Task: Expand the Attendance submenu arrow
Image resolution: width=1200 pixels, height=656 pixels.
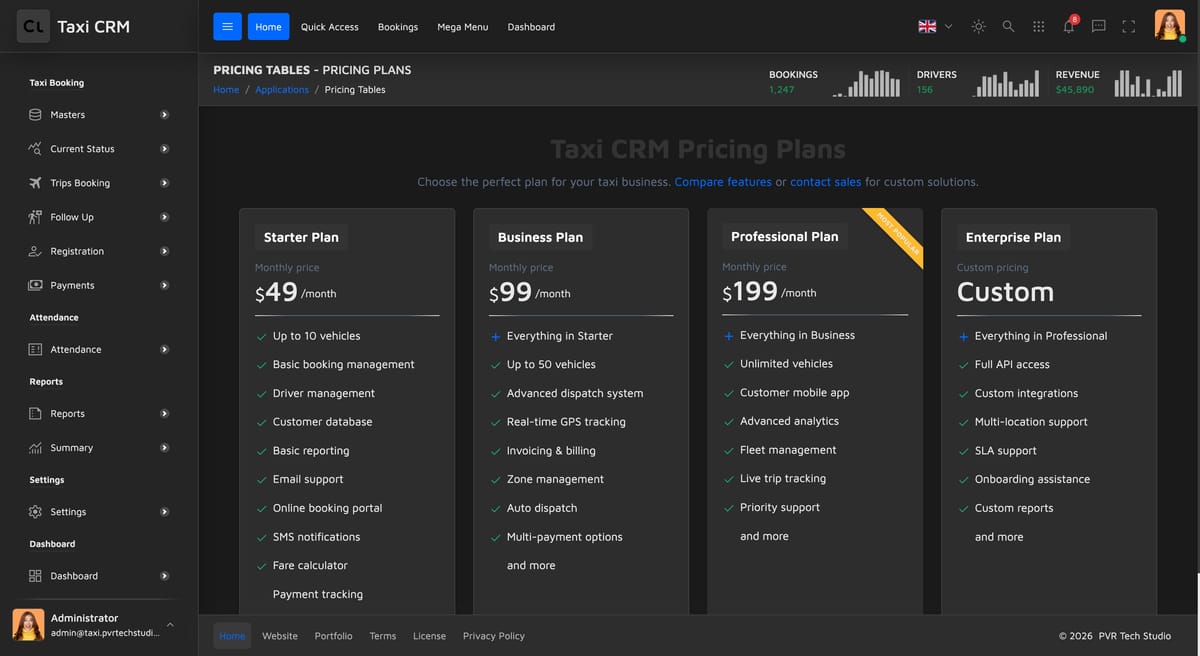Action: pos(164,349)
